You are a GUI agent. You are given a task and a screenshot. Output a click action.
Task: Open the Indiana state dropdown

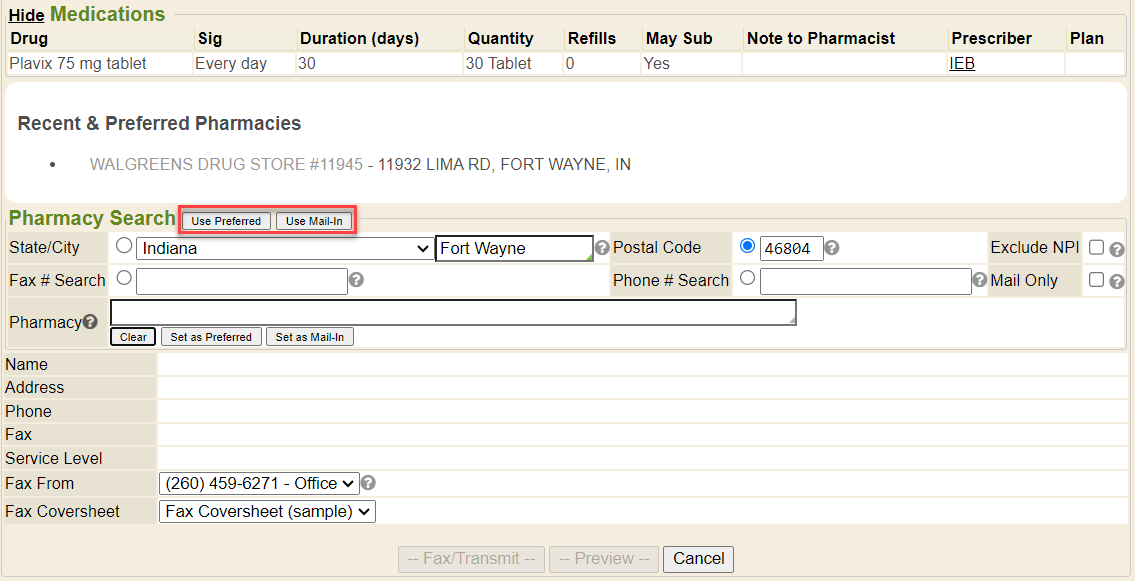284,248
